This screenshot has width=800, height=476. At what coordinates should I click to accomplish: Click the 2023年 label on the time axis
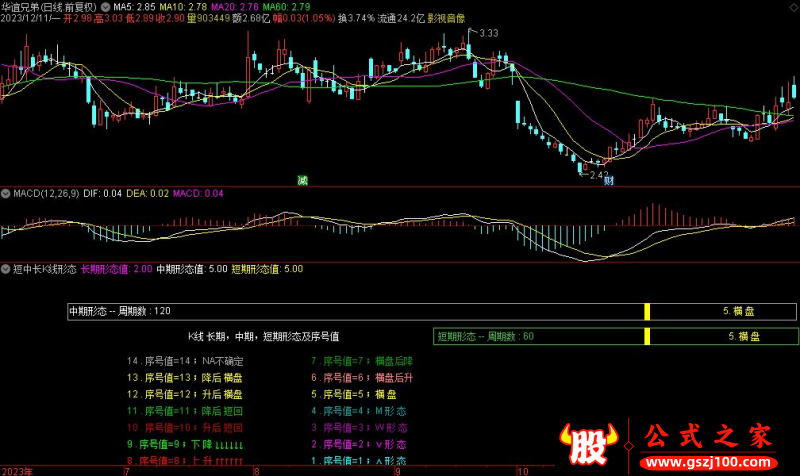coord(16,469)
